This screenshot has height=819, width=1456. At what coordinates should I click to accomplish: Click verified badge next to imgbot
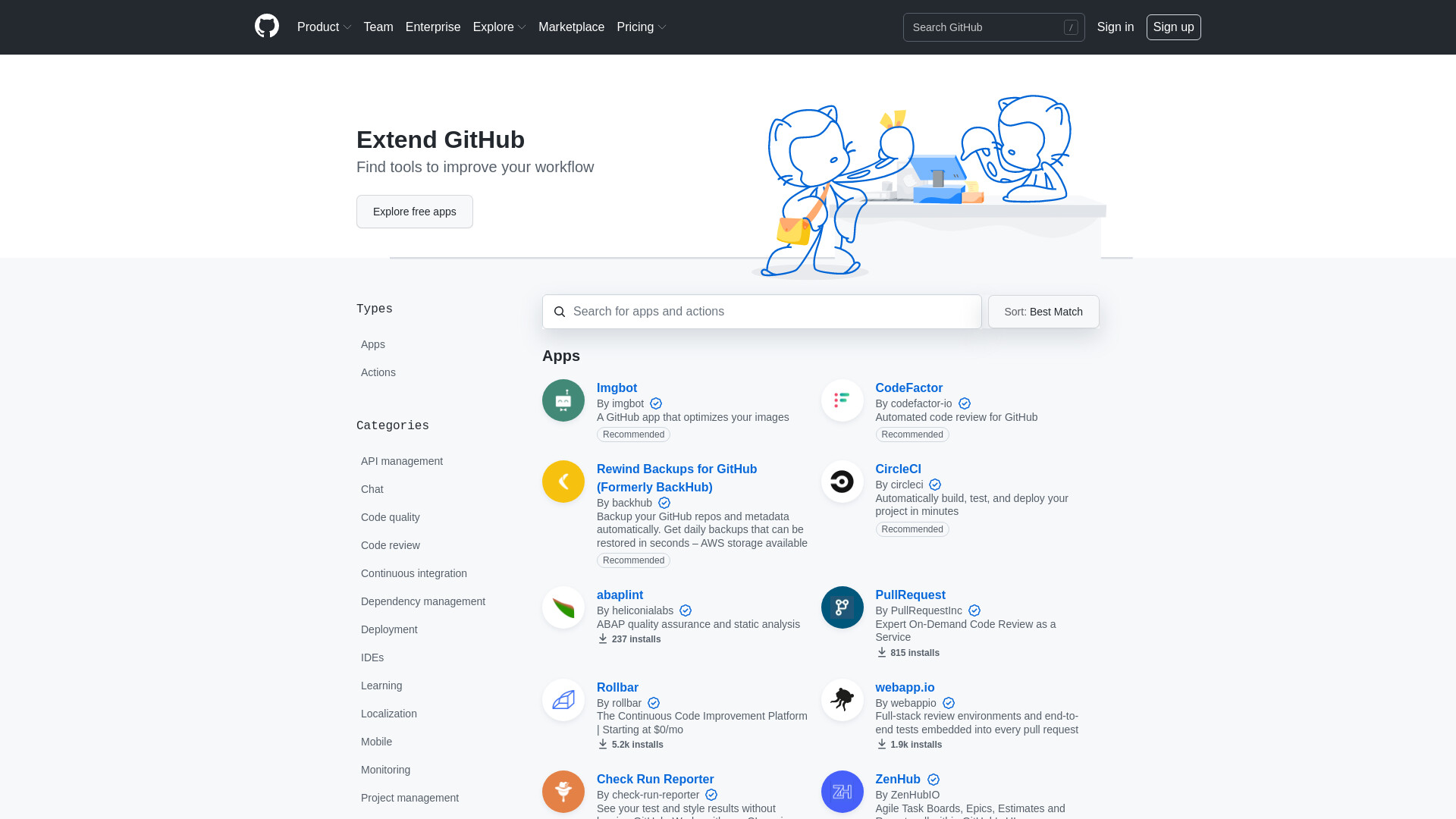[656, 404]
